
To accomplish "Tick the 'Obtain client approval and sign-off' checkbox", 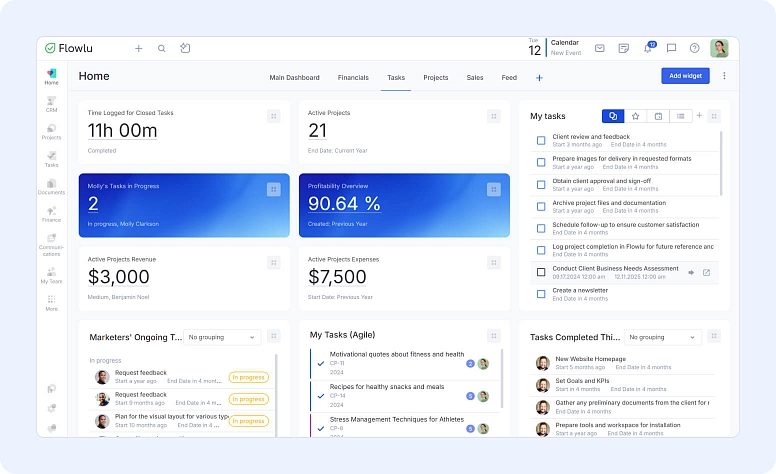I will [541, 184].
